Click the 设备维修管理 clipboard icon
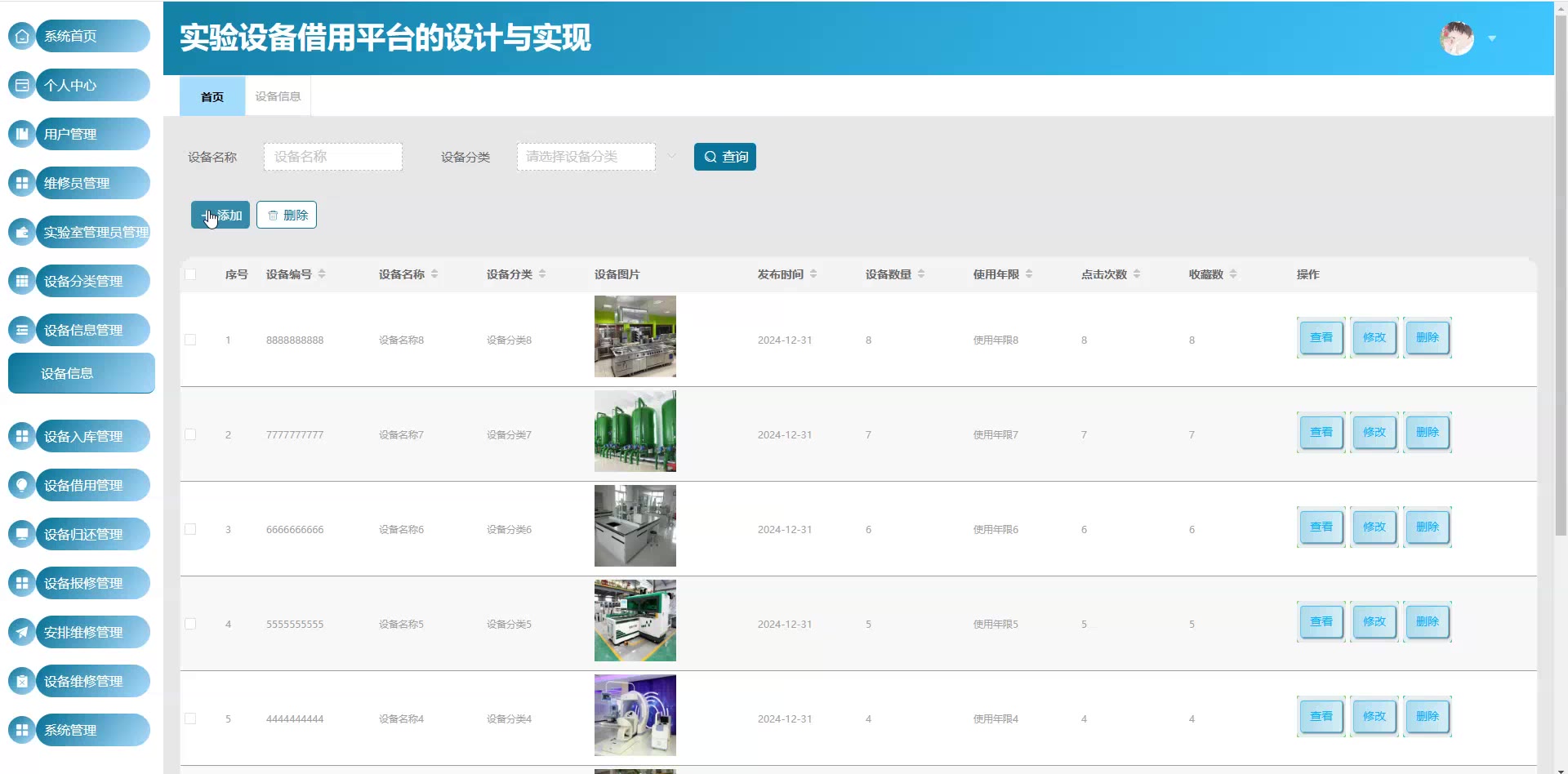The image size is (1568, 774). click(22, 681)
